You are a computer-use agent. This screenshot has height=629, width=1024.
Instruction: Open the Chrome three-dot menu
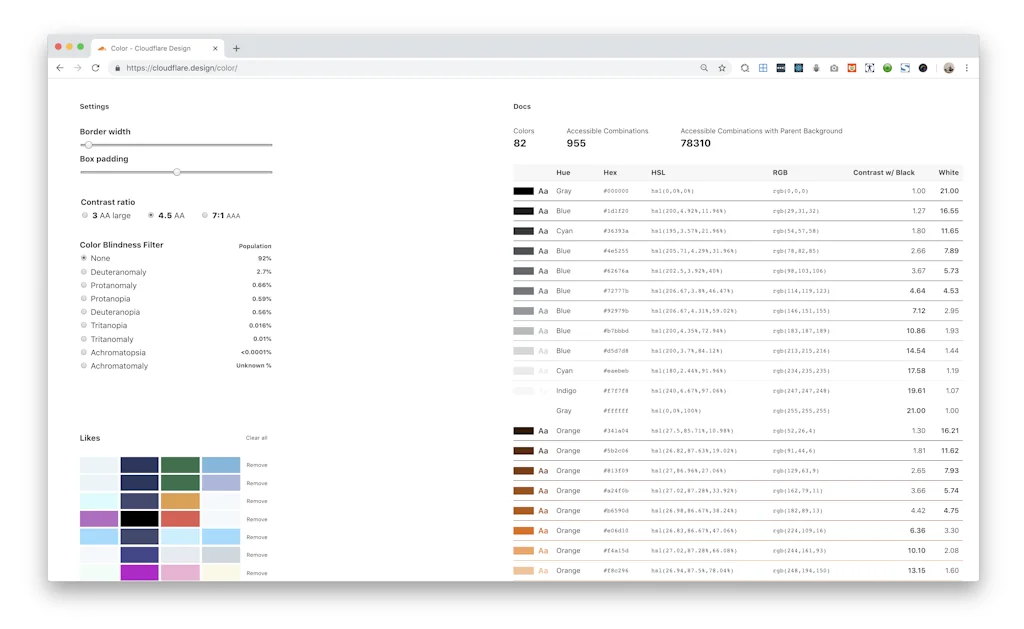[x=966, y=67]
